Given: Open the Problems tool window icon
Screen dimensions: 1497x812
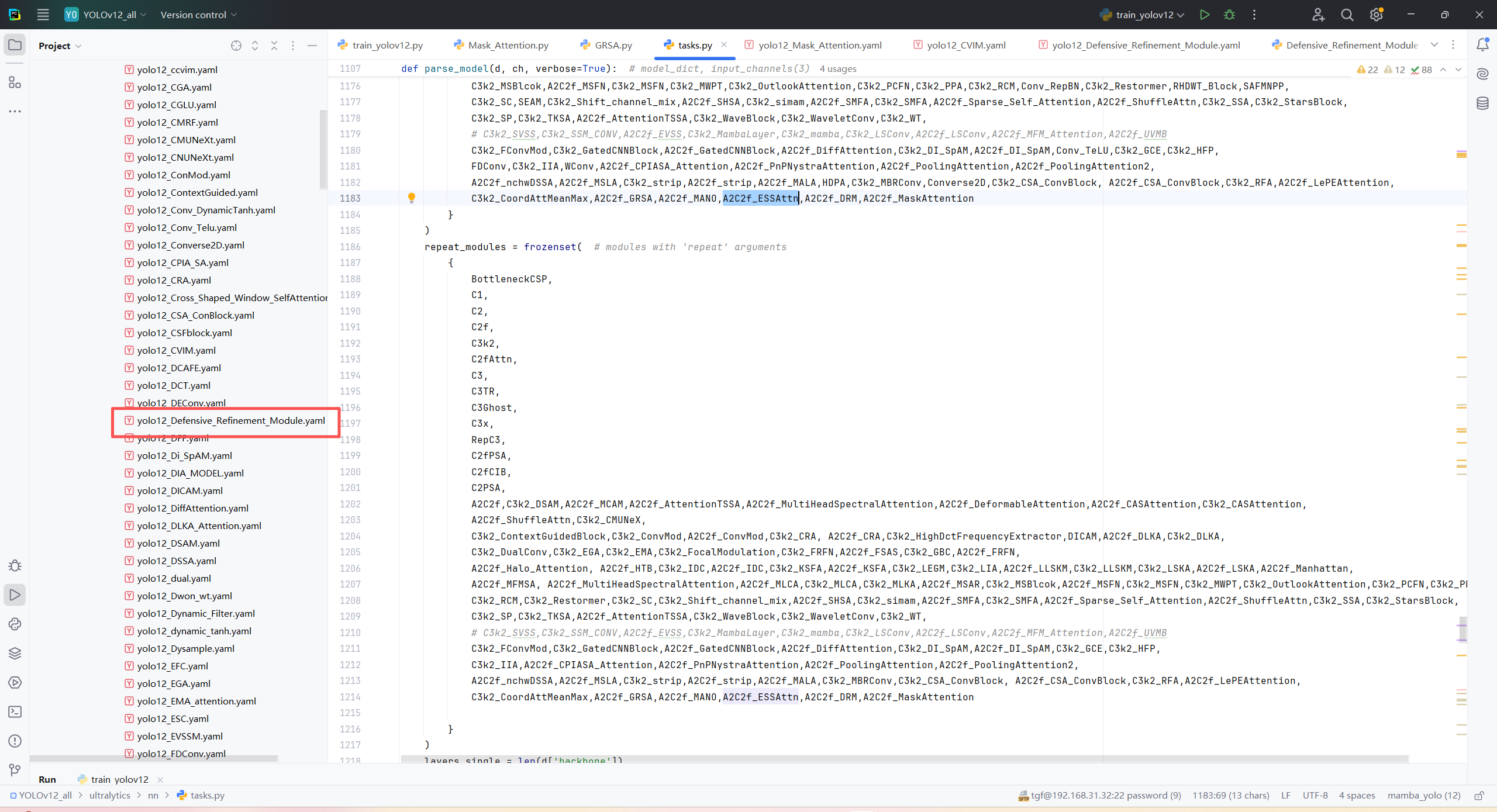Looking at the screenshot, I should tap(15, 741).
